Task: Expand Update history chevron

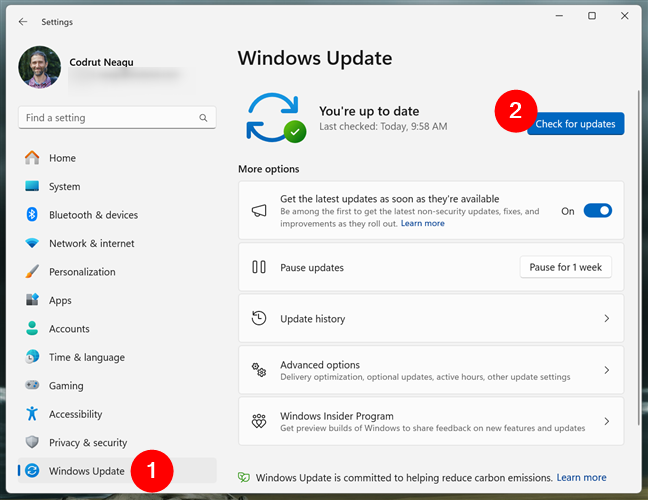Action: (x=606, y=318)
